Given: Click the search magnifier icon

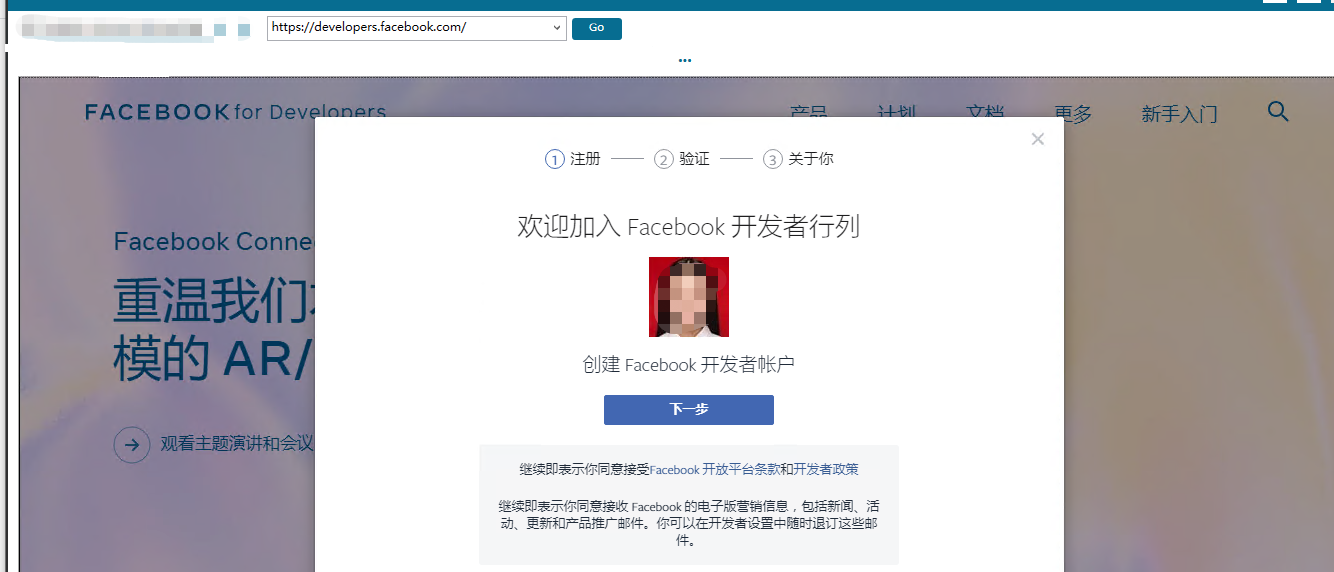Looking at the screenshot, I should [x=1278, y=111].
